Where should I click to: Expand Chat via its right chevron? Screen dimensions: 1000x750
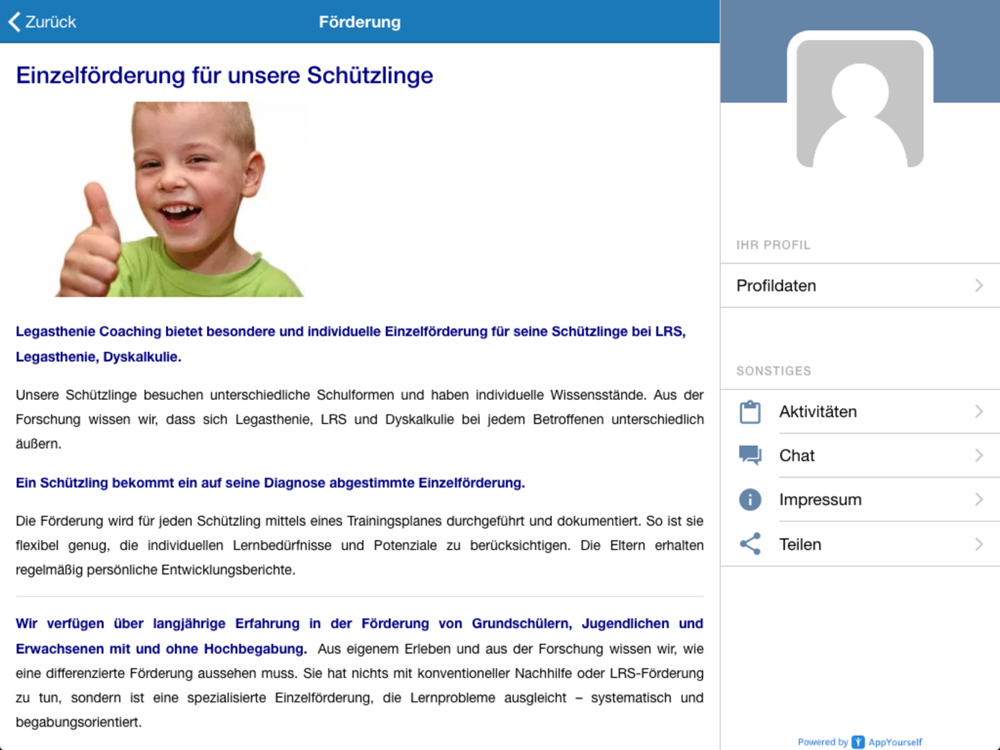[x=979, y=455]
